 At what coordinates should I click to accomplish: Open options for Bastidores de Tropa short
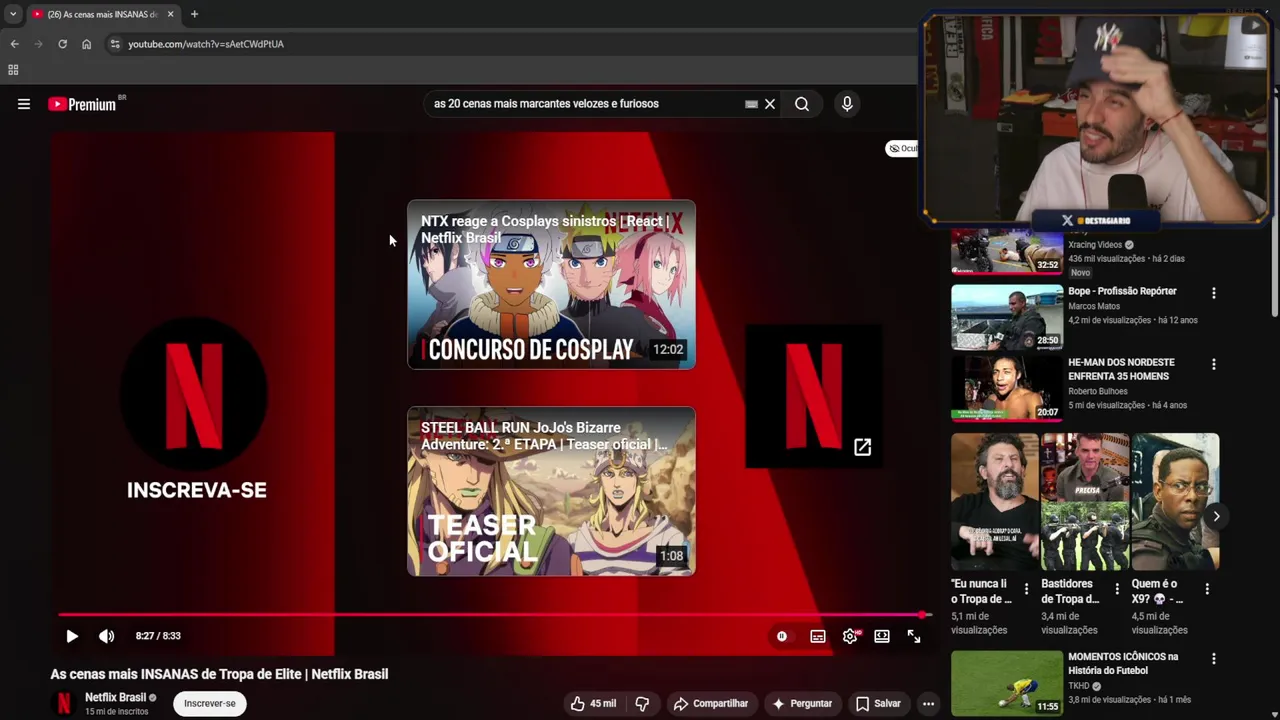coord(1116,589)
